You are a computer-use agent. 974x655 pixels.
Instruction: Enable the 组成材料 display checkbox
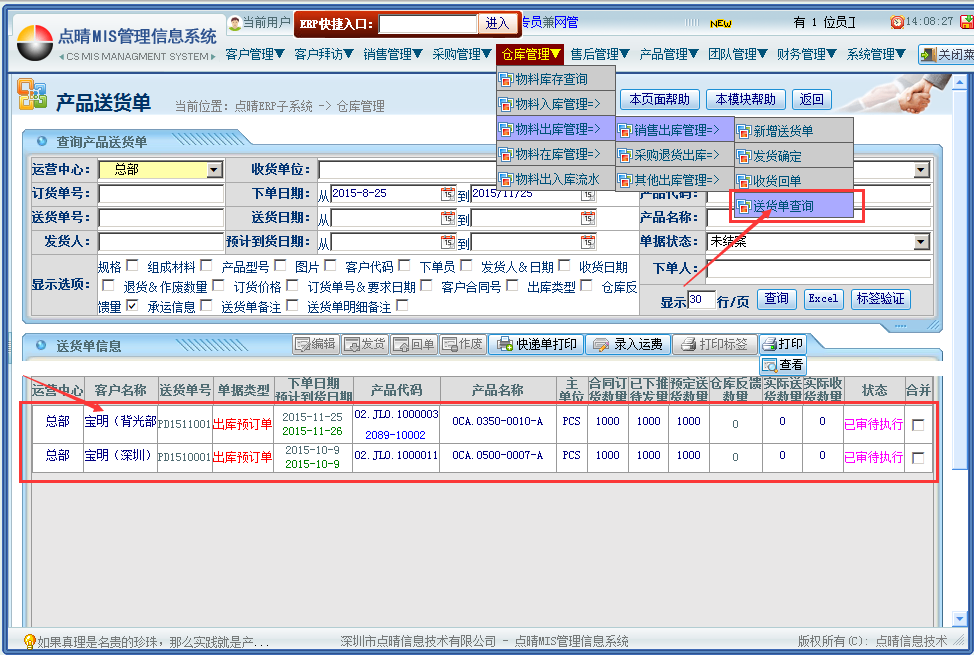(x=206, y=266)
